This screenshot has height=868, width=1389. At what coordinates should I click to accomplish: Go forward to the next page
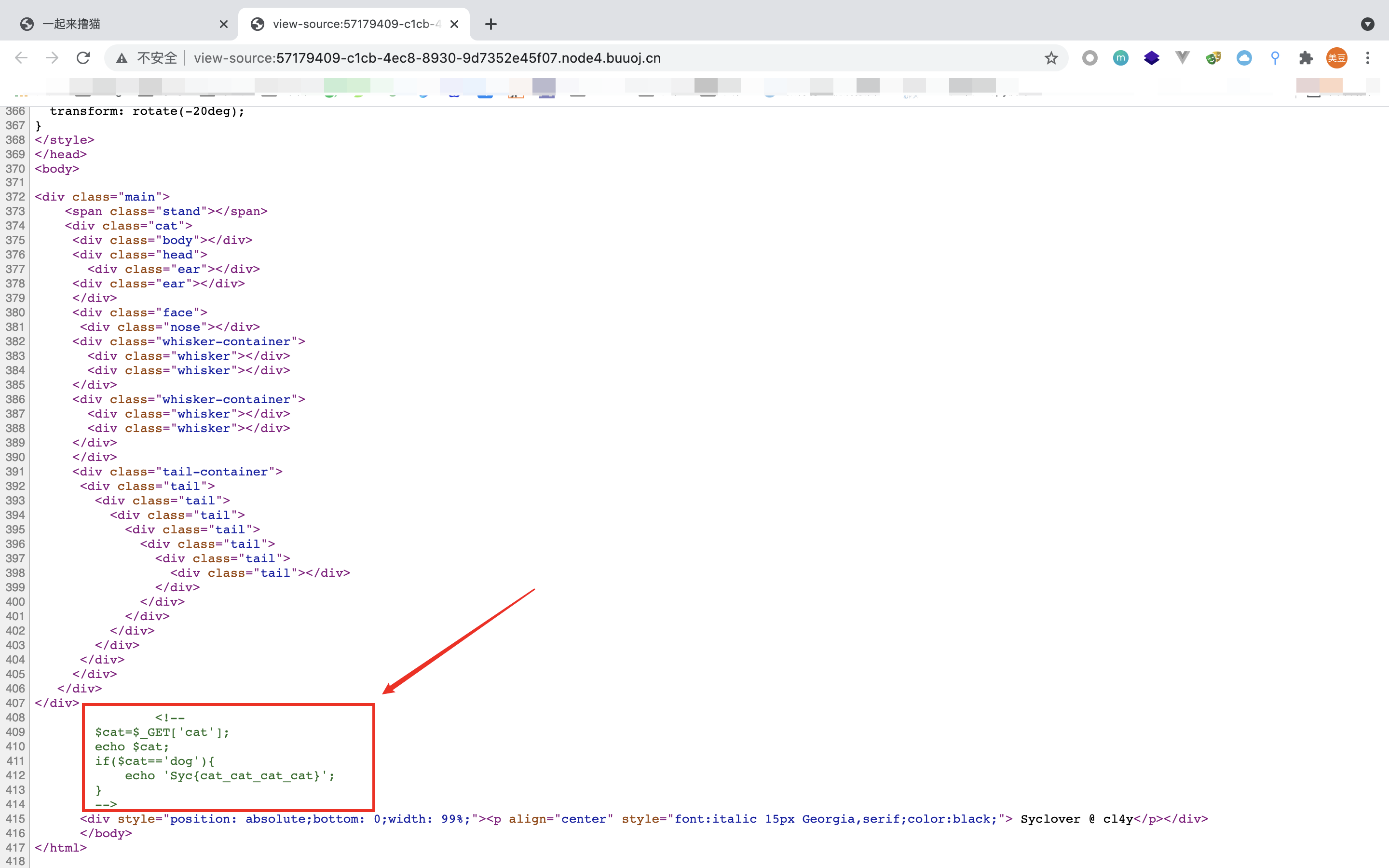52,58
